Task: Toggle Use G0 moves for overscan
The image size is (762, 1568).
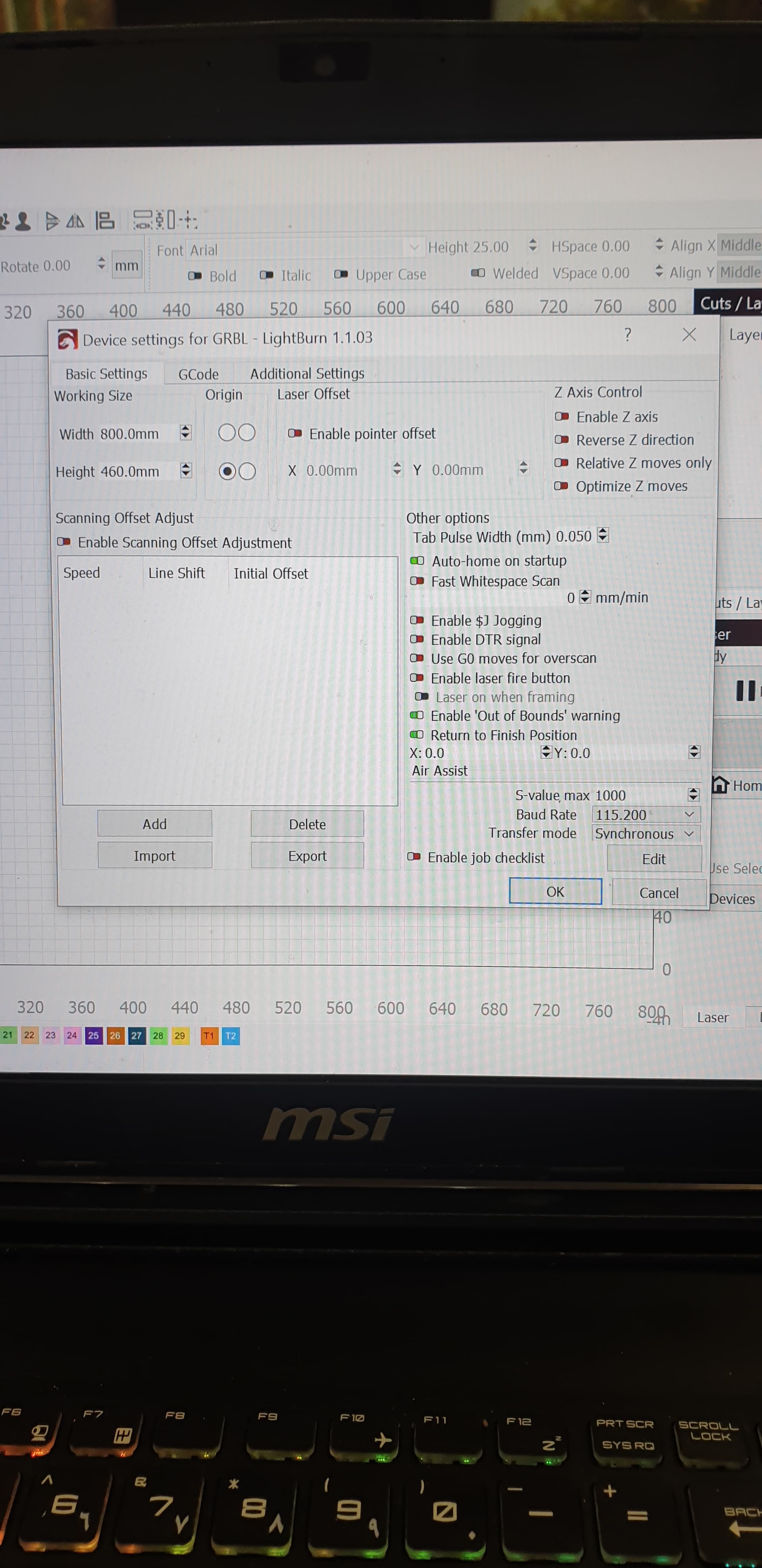Action: pyautogui.click(x=417, y=658)
